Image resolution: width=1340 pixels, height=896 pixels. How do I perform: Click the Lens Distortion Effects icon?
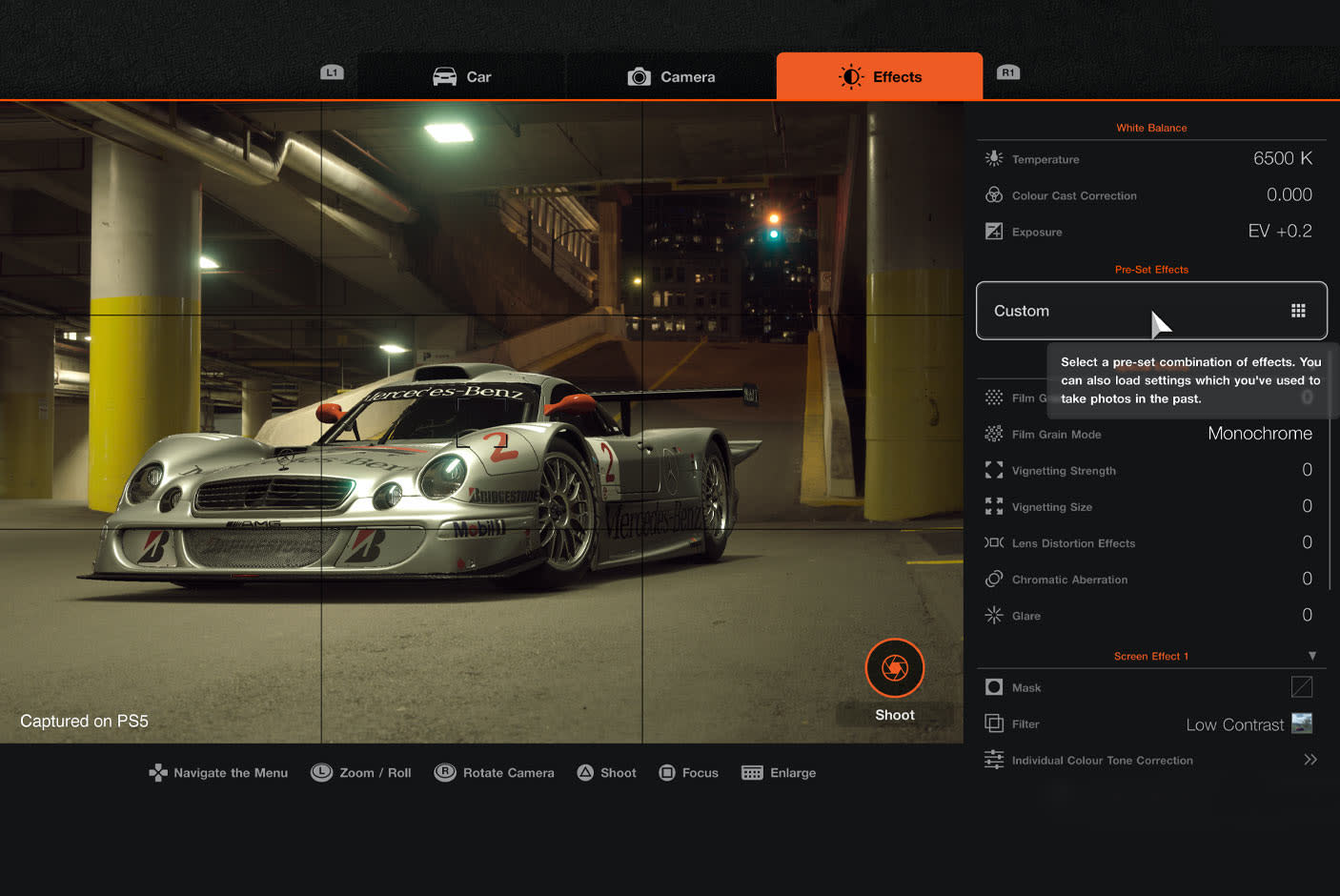tap(994, 542)
